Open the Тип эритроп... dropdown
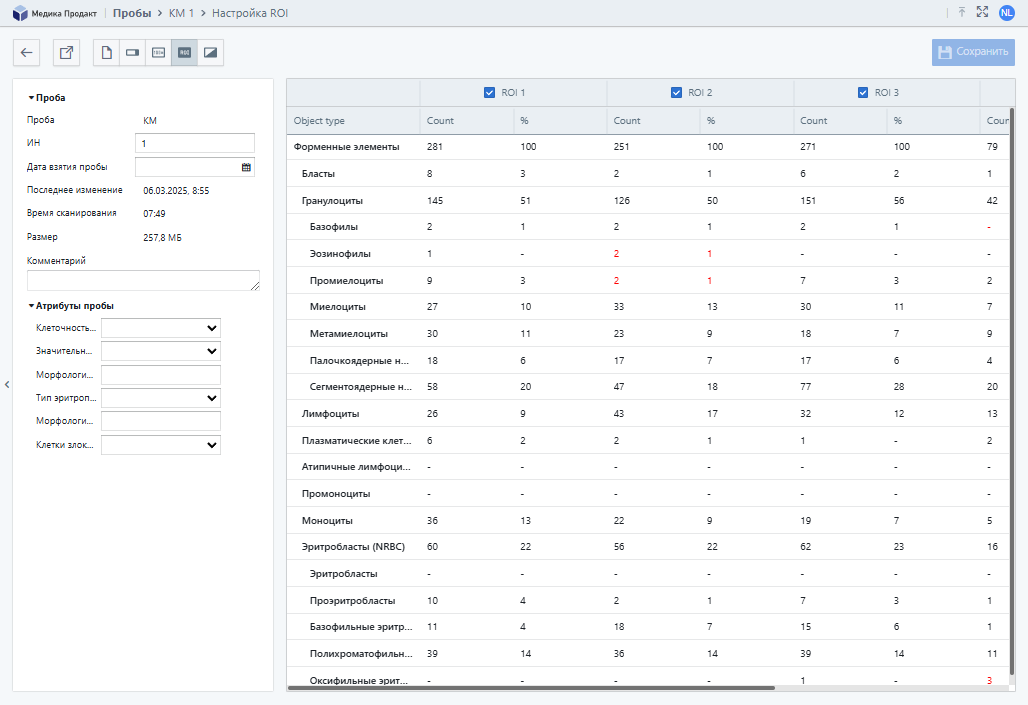Screen dimensions: 1028x705 tap(161, 398)
